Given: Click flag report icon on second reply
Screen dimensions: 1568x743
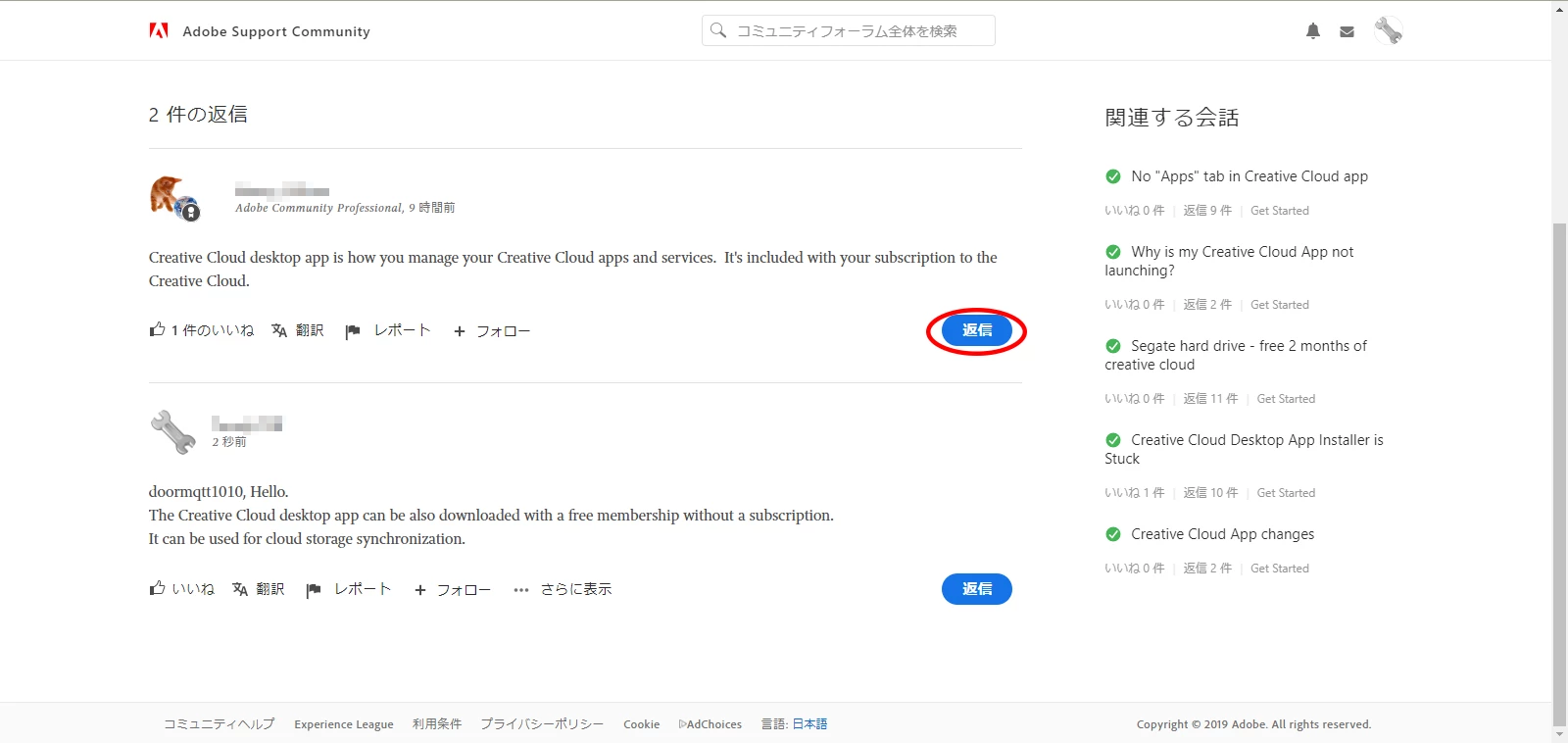Looking at the screenshot, I should pos(314,590).
